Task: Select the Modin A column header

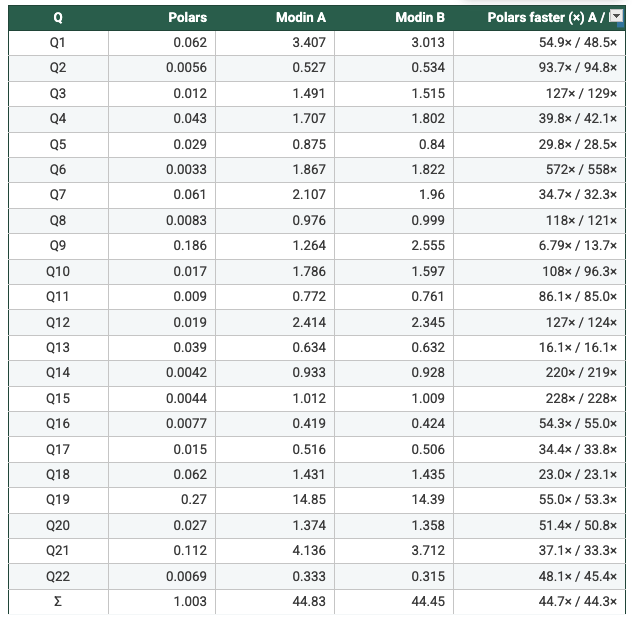Action: (x=301, y=18)
